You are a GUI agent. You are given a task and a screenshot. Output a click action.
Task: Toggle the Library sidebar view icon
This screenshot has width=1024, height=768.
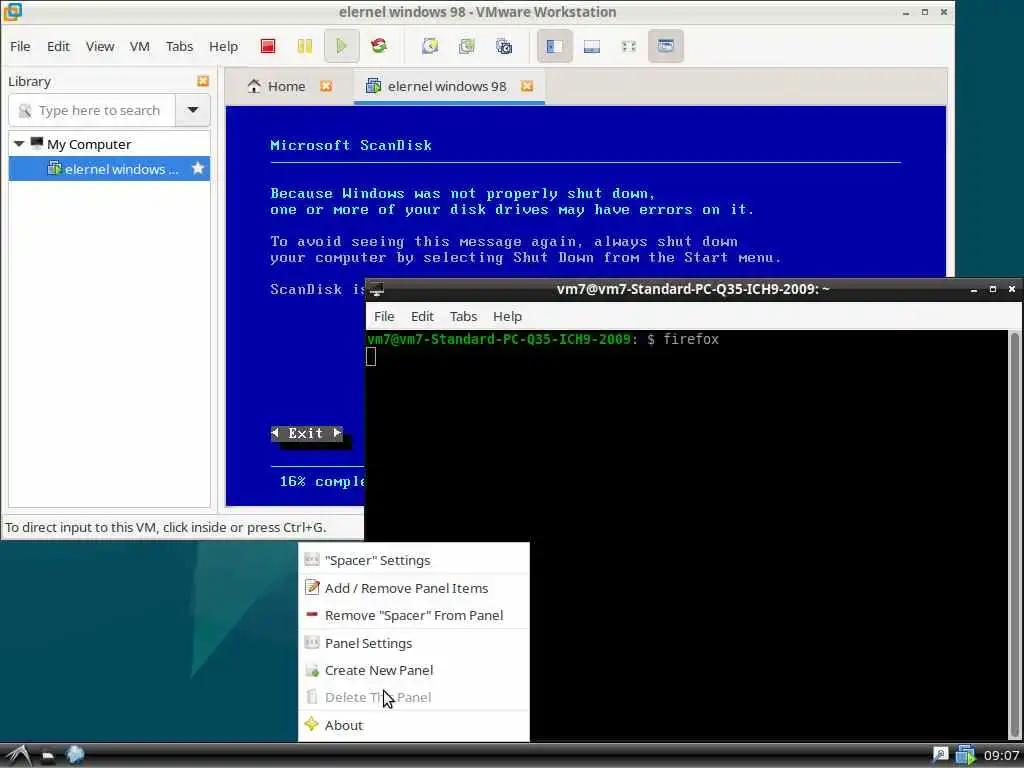(554, 46)
